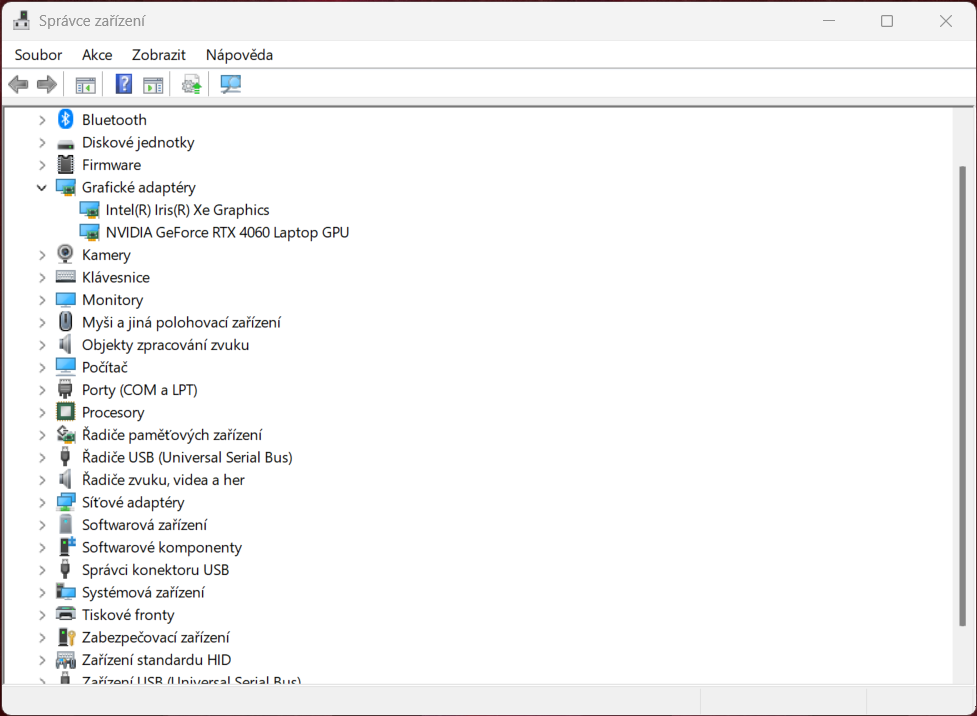
Task: Expand the Bluetooth category
Action: (x=42, y=119)
